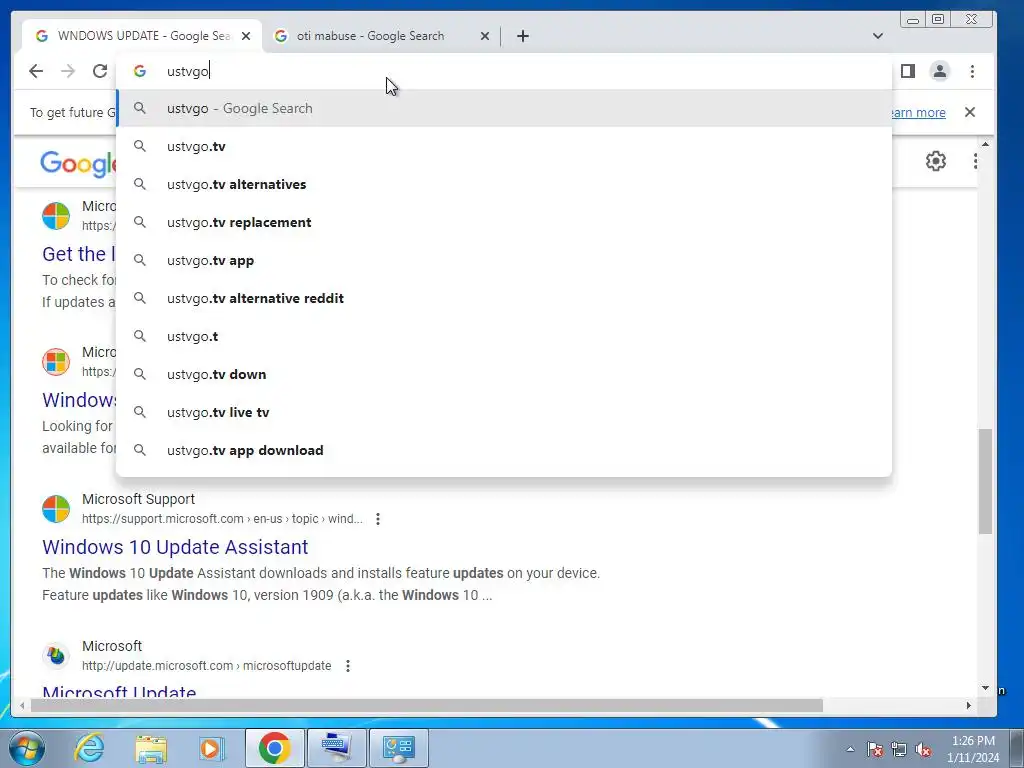
Task: Show hidden tray icons arrow
Action: point(850,749)
